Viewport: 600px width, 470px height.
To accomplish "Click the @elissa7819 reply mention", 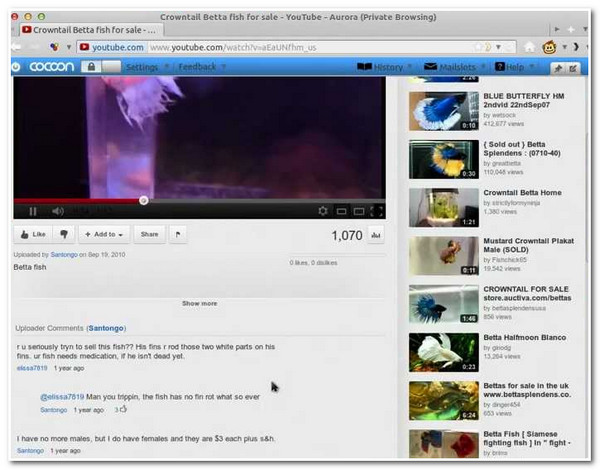I will tap(62, 397).
